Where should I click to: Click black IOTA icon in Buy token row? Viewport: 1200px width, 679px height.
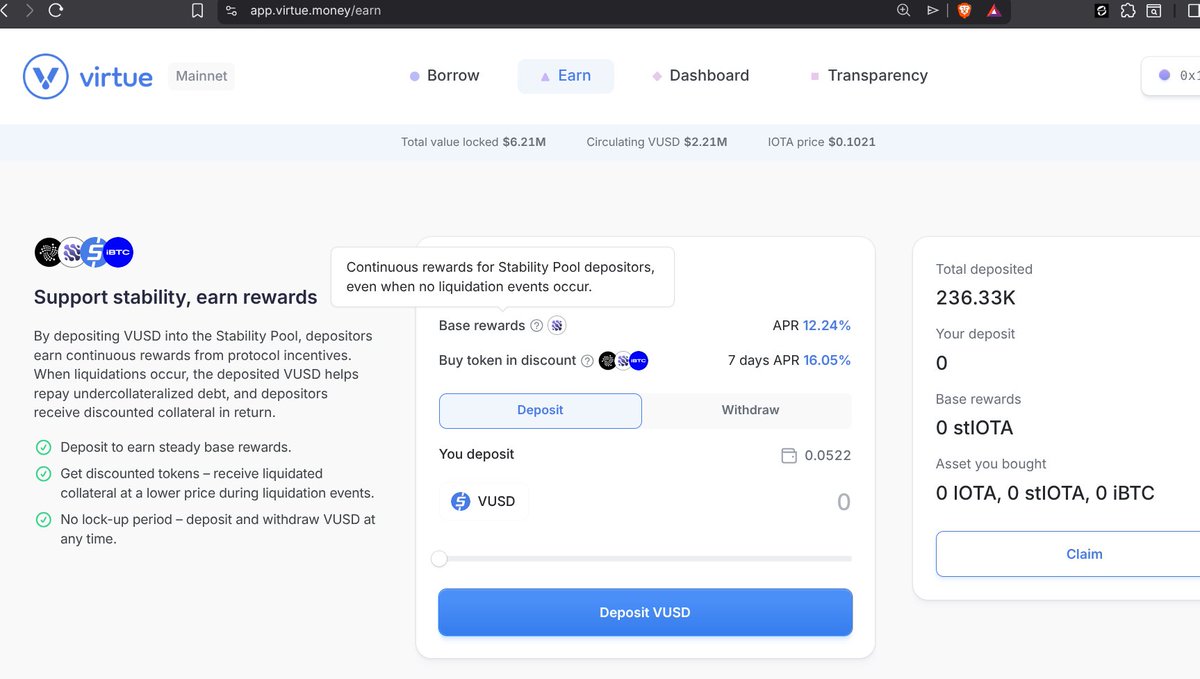coord(607,360)
